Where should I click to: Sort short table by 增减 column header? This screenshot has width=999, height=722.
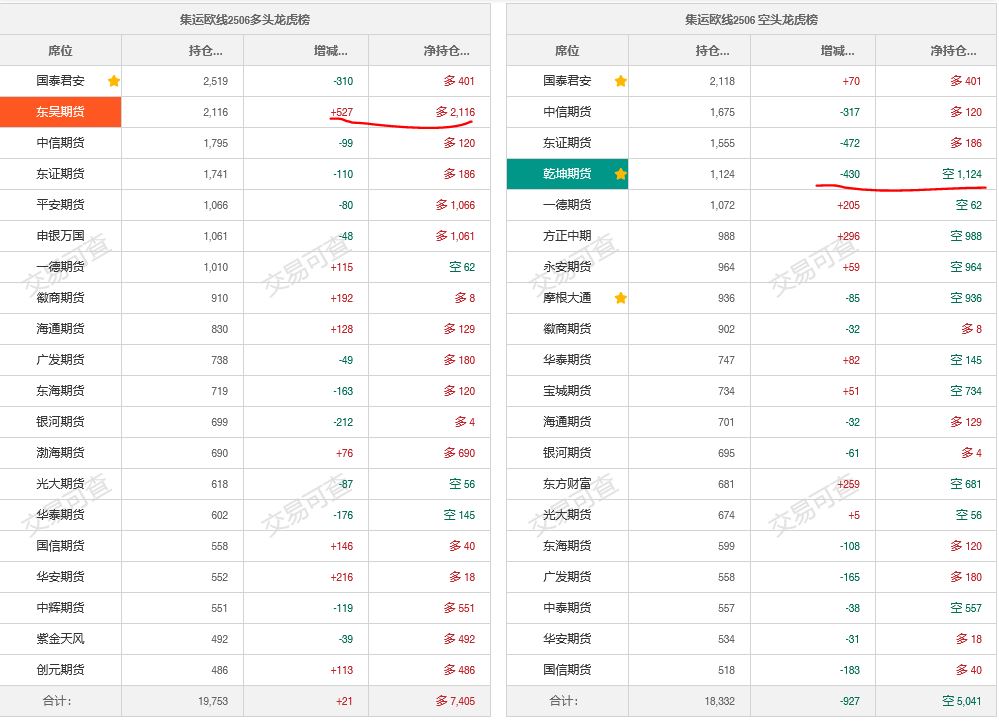point(813,50)
